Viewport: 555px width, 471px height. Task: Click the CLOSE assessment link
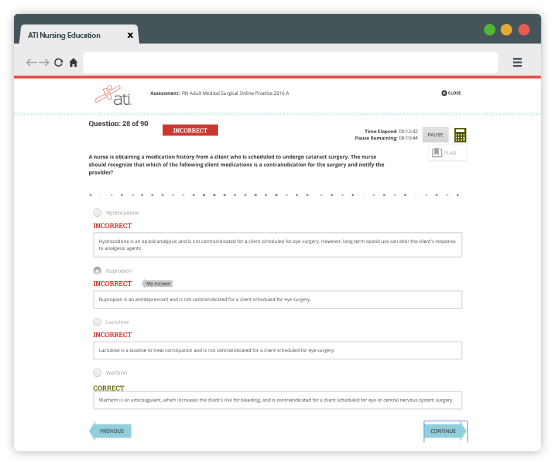451,93
